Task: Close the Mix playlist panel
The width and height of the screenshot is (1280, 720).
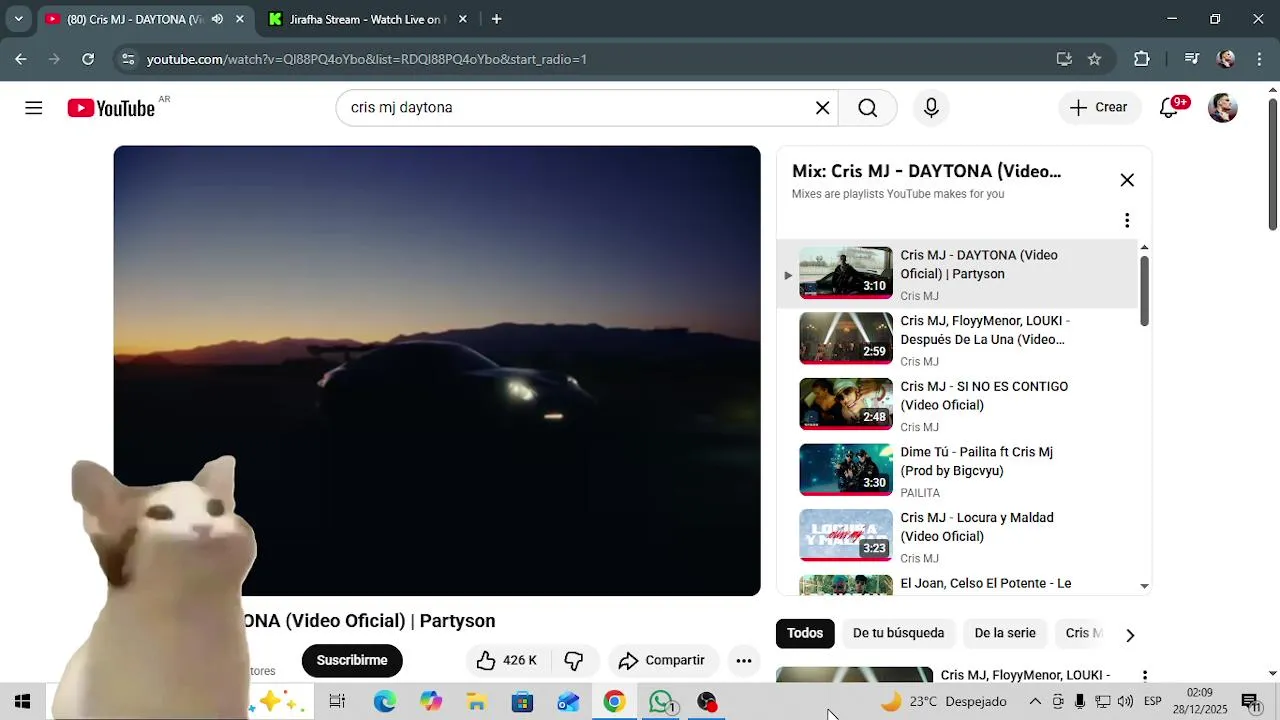Action: point(1127,180)
